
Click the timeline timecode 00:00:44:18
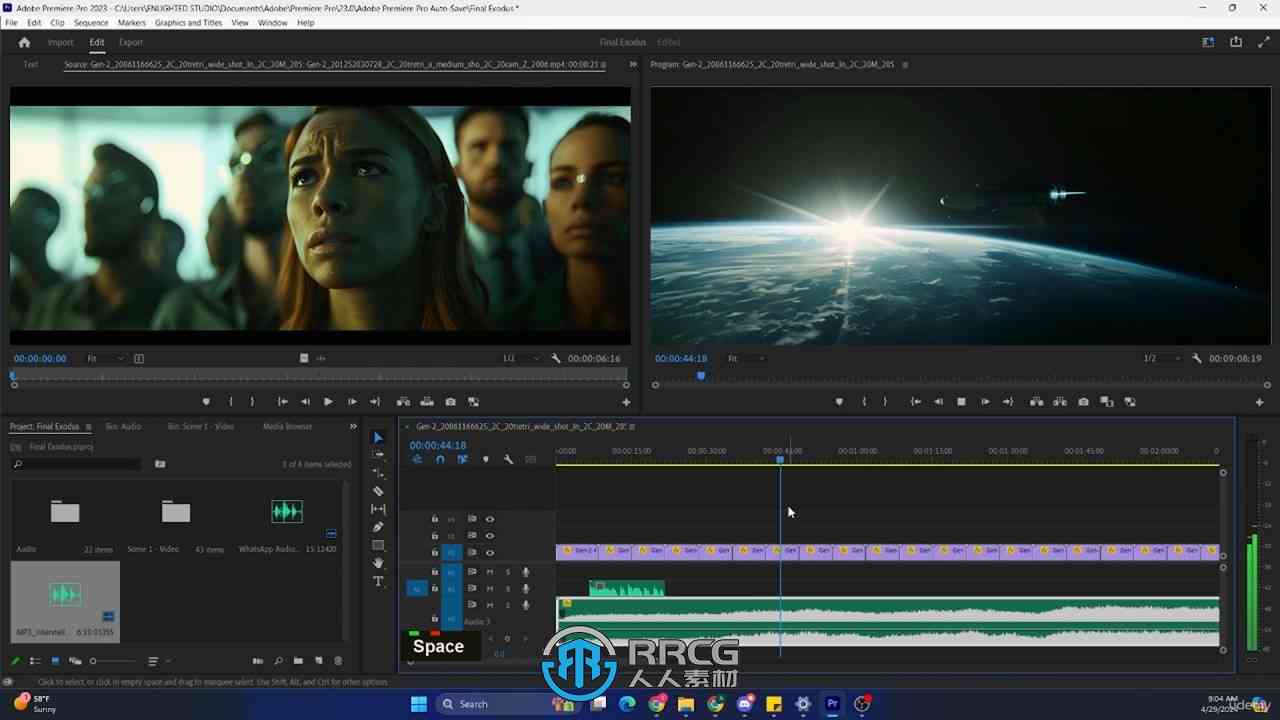click(x=438, y=445)
